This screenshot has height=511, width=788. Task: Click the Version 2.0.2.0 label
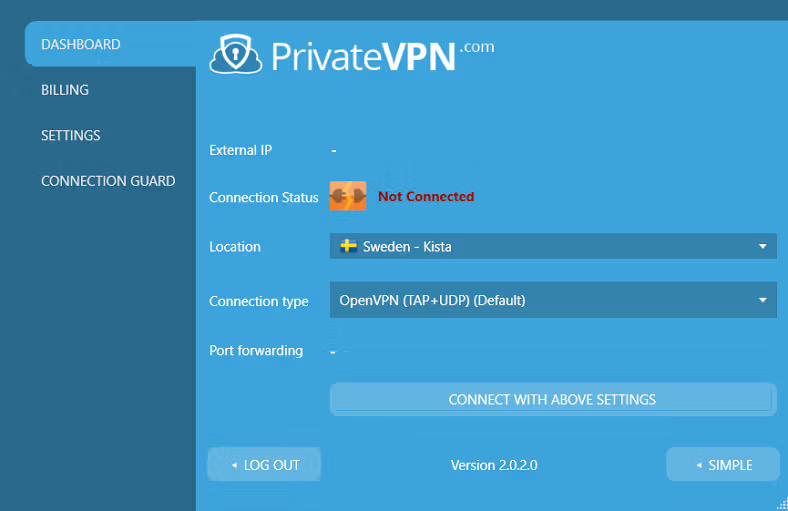pyautogui.click(x=494, y=465)
